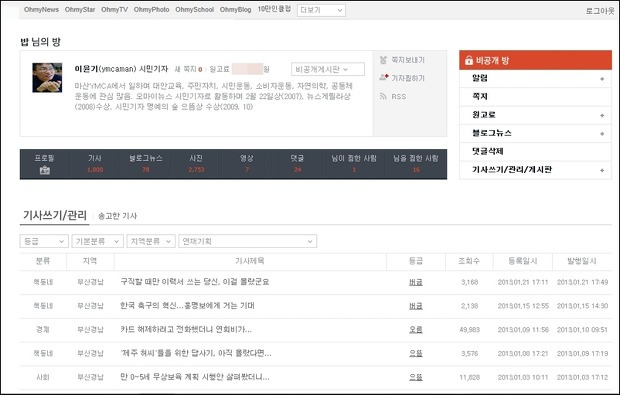Click the RSS feed icon
This screenshot has width=620, height=395.
point(383,96)
